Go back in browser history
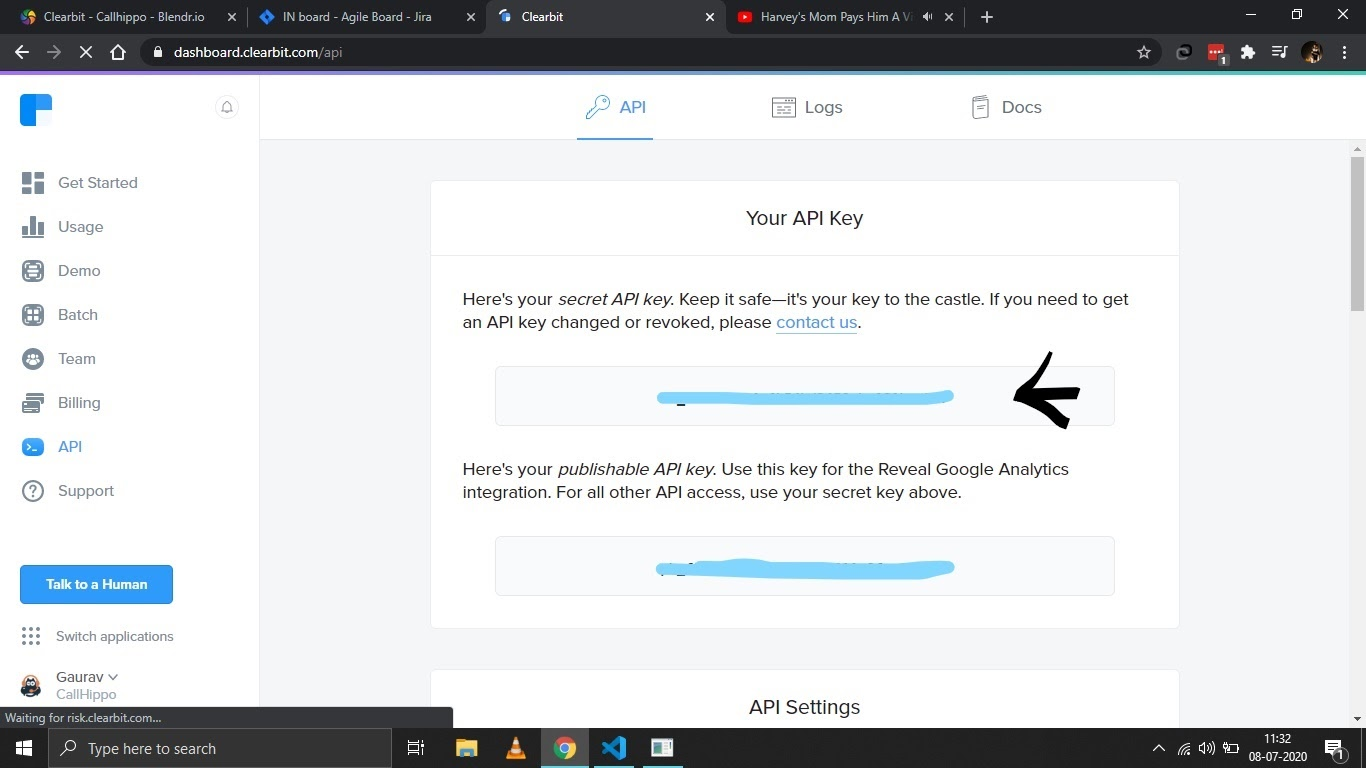Screen dimensions: 1366x768 (22, 52)
